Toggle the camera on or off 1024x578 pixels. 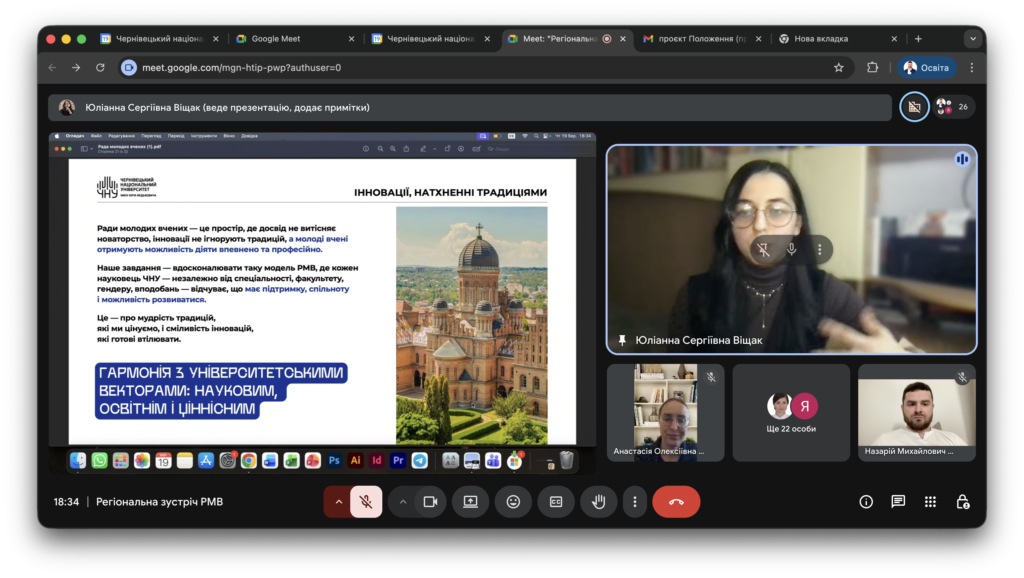tap(431, 502)
